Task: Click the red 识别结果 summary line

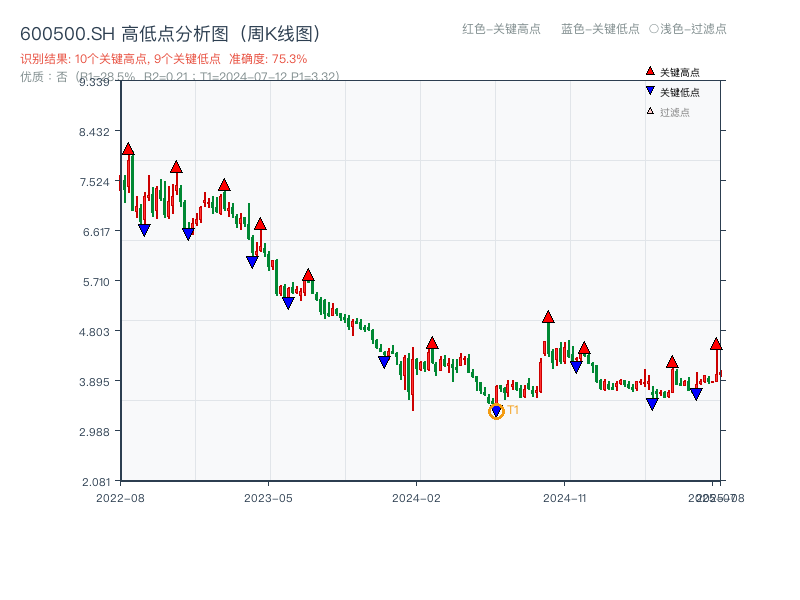Action: (x=164, y=59)
